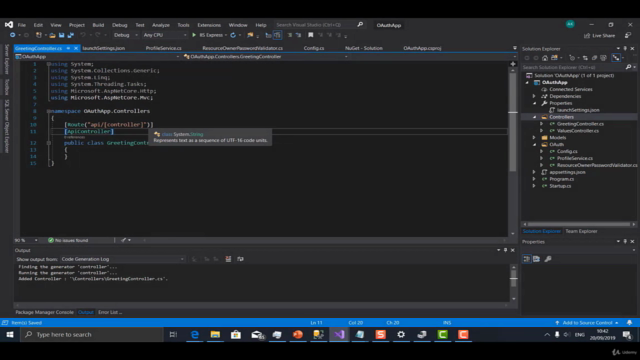Open the Toolbox side tab
Image resolution: width=640 pixels, height=360 pixels.
[x=7, y=87]
